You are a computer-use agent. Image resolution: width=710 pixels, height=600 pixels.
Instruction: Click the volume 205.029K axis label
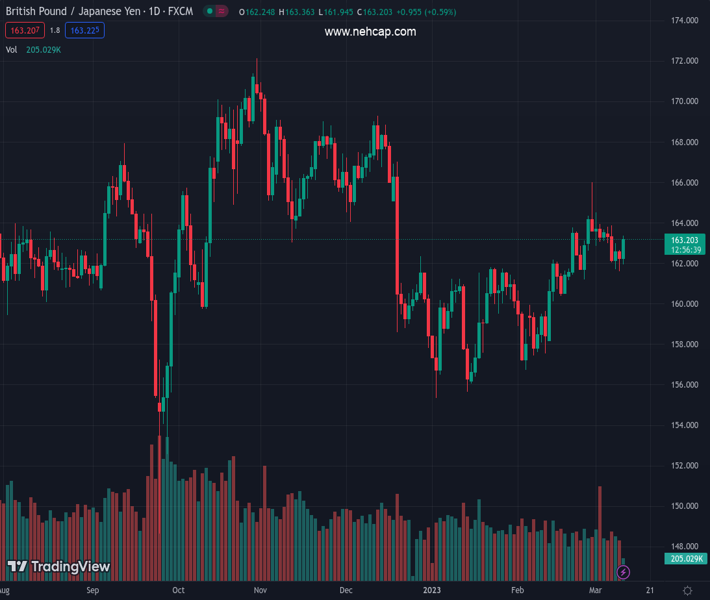[688, 558]
